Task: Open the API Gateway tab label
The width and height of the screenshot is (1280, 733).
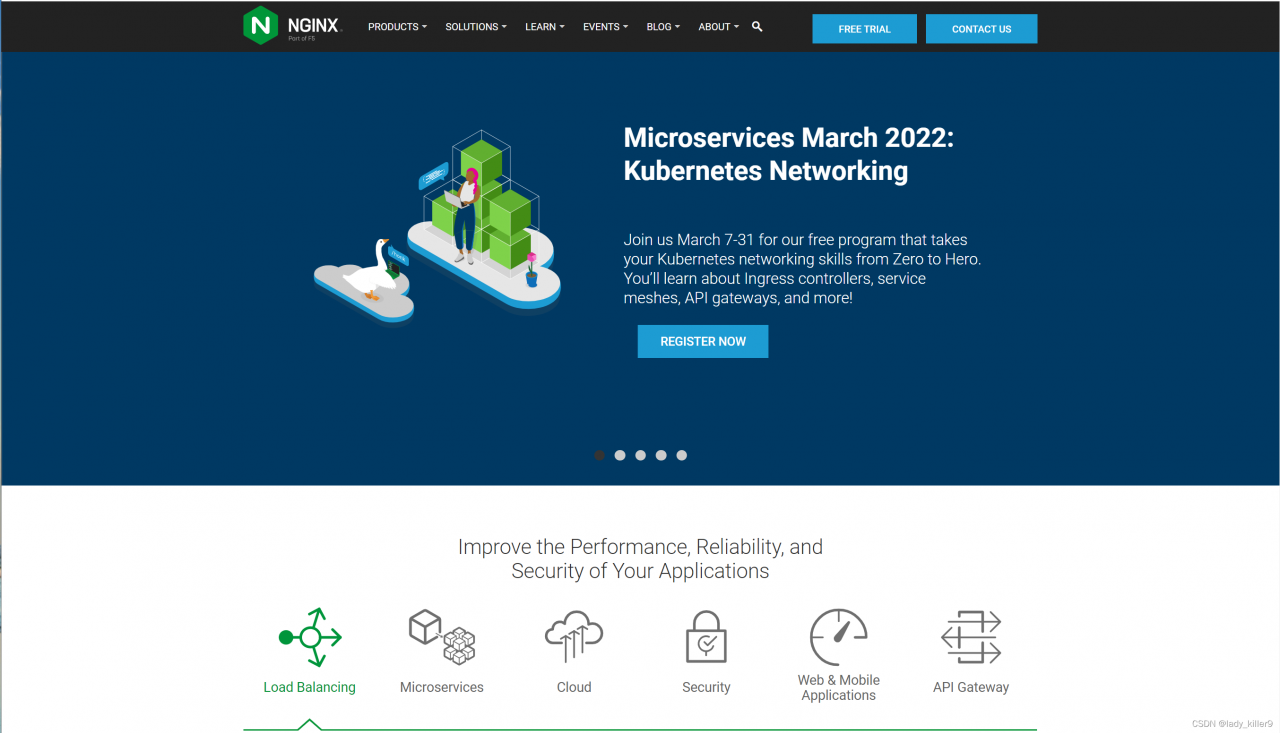Action: tap(971, 687)
